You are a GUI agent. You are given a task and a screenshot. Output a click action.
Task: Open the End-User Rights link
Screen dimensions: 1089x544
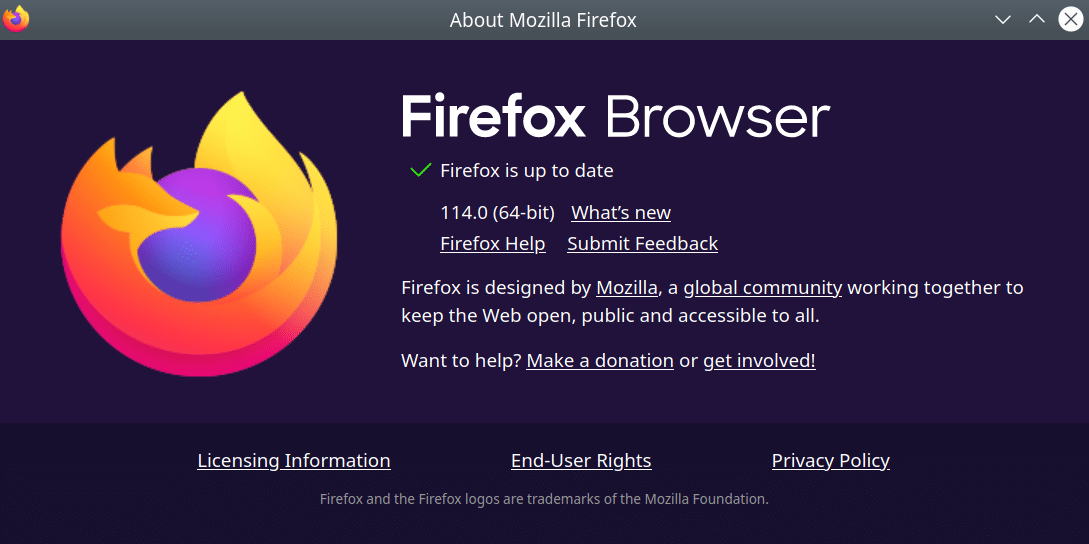(581, 461)
